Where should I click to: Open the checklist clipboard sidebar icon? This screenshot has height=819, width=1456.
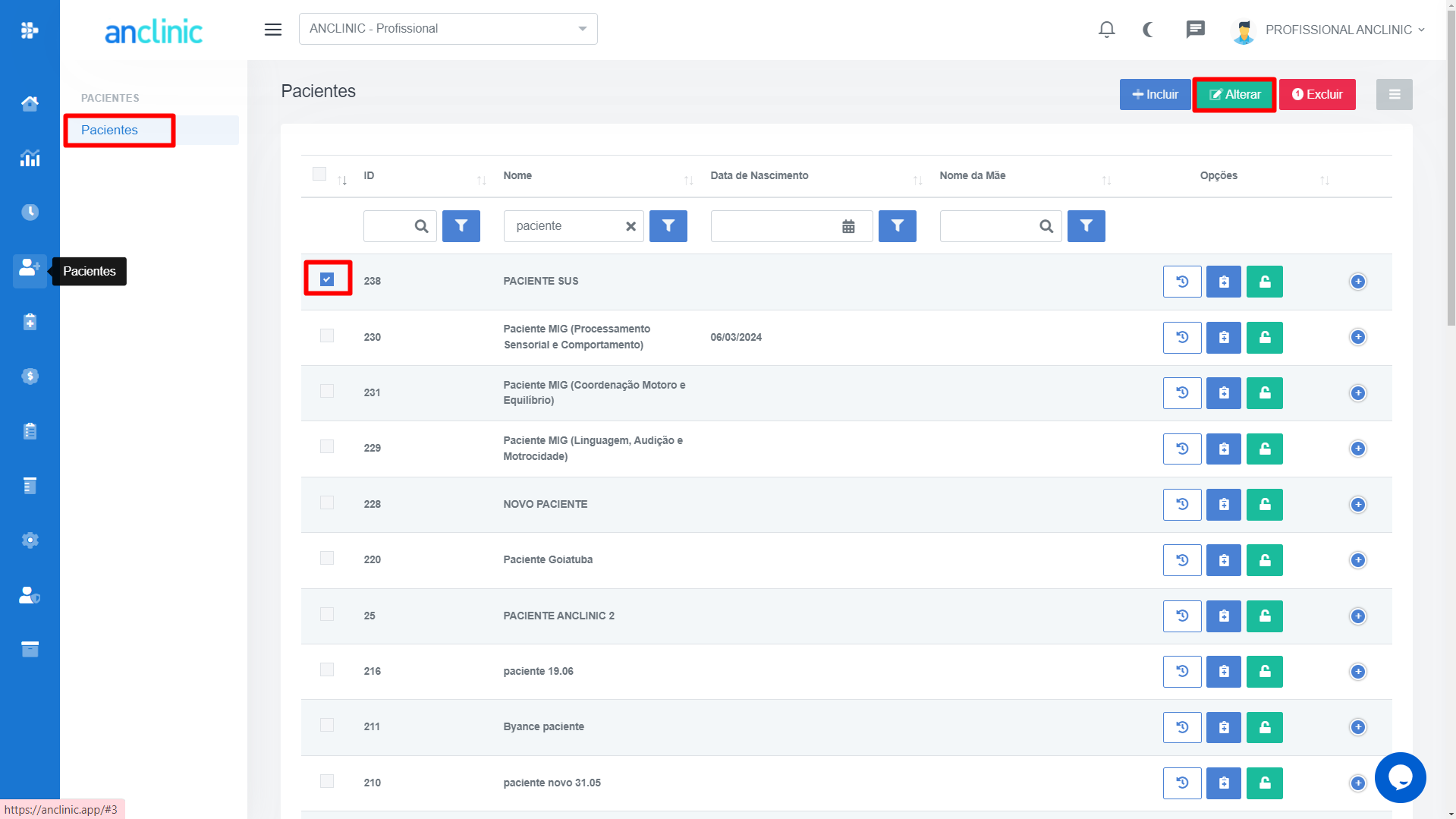pos(30,431)
